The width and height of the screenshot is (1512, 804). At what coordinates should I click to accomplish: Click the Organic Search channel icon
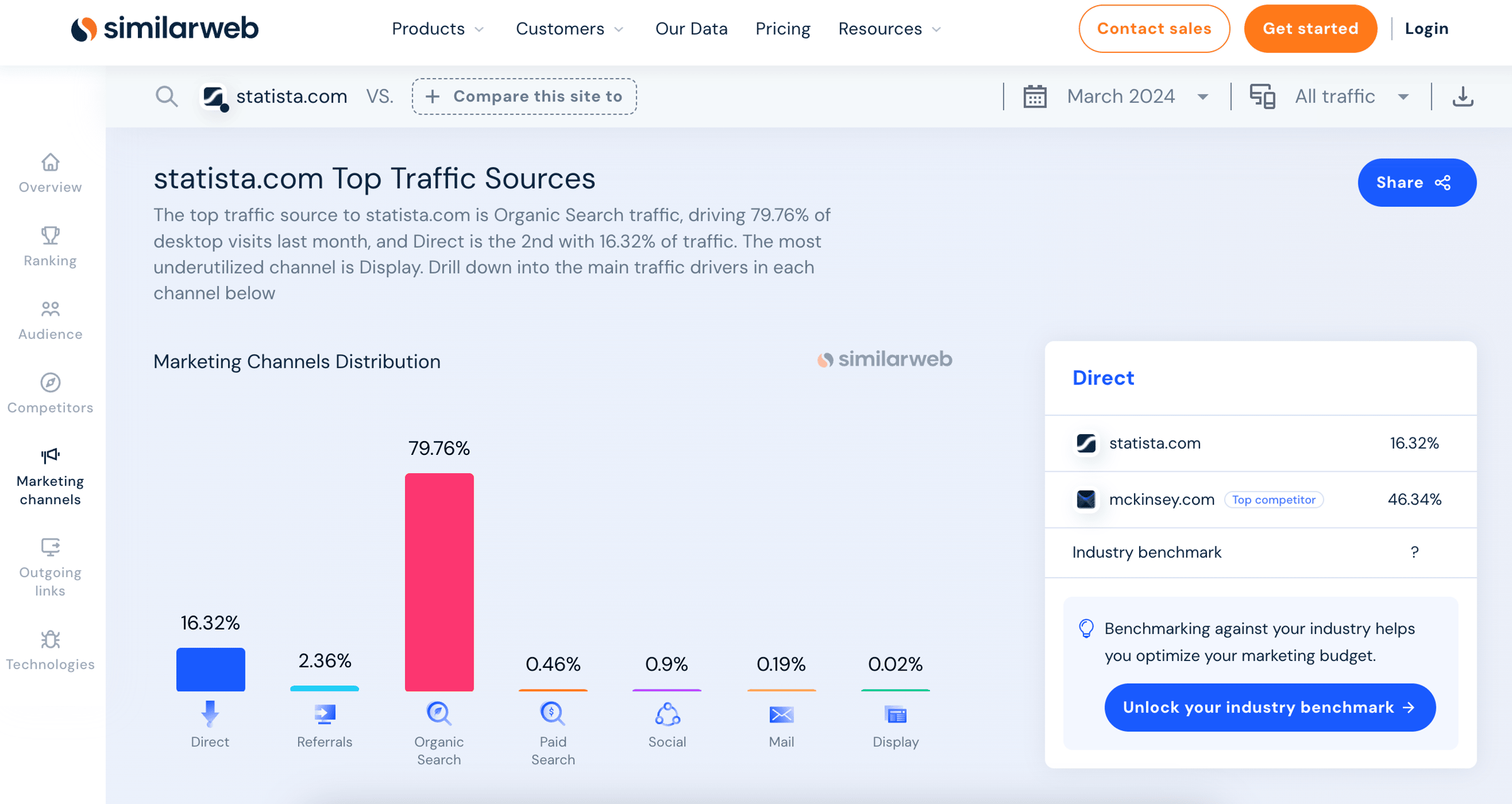click(x=438, y=713)
